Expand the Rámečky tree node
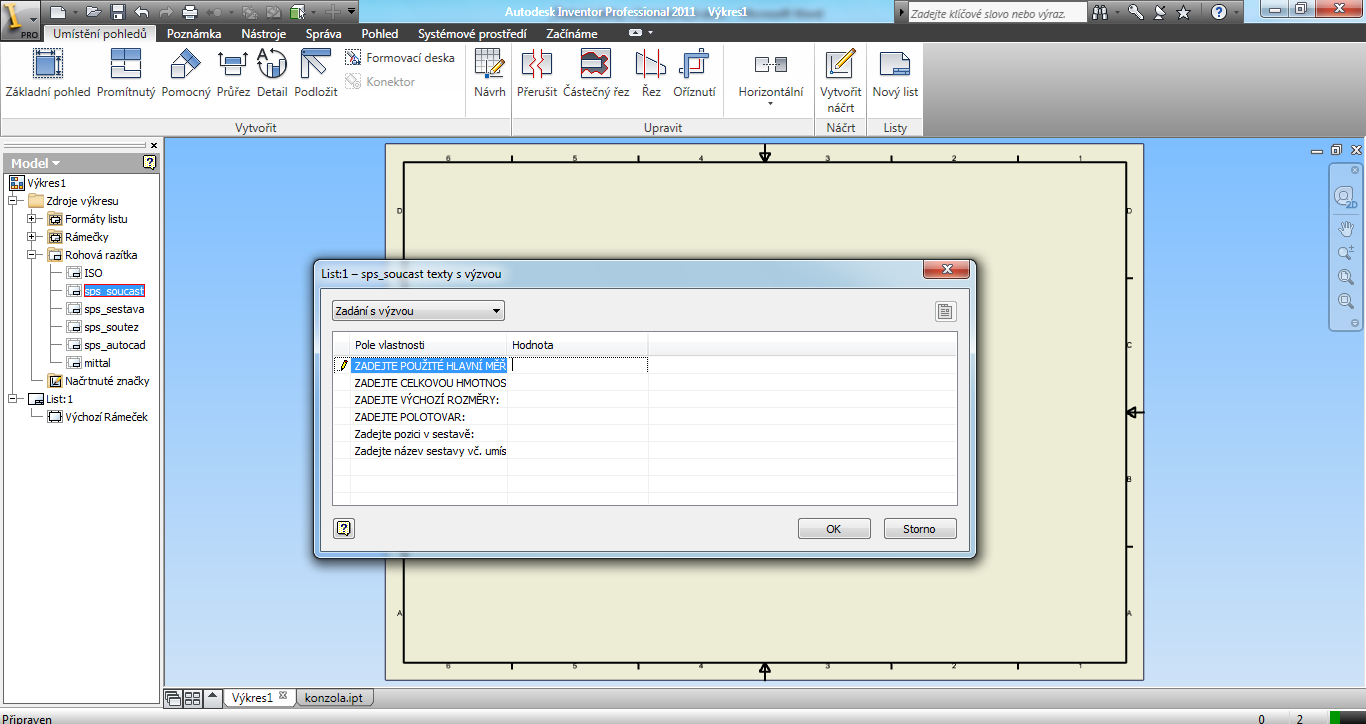The height and width of the screenshot is (724, 1366). (32, 237)
